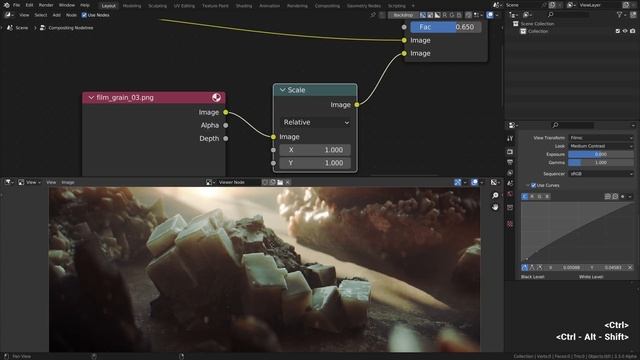640x360 pixels.
Task: Click the open image folder icon
Action: tap(280, 182)
